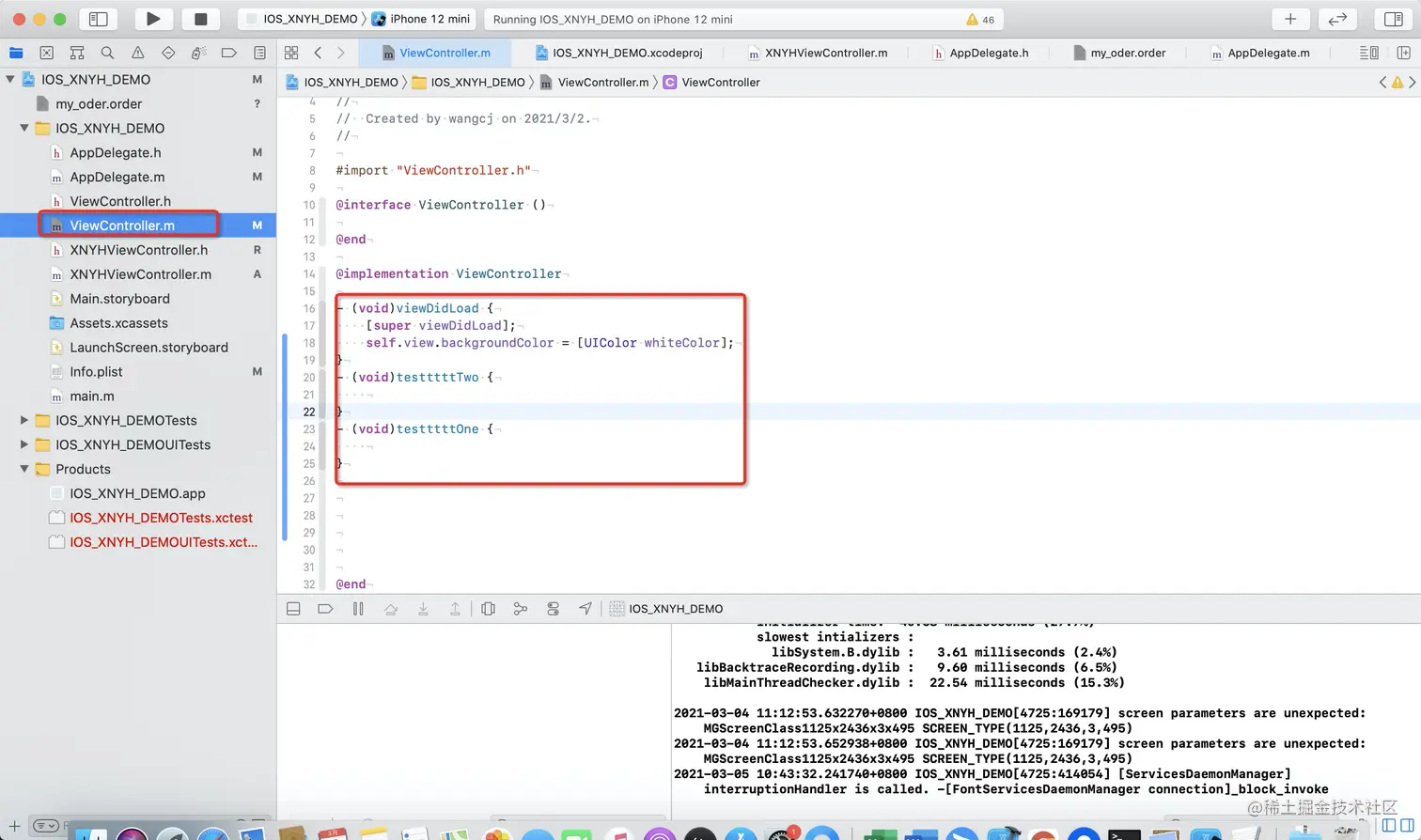Image resolution: width=1421 pixels, height=840 pixels.
Task: Place cursor on line 18 backgroundColor code
Action: click(550, 343)
